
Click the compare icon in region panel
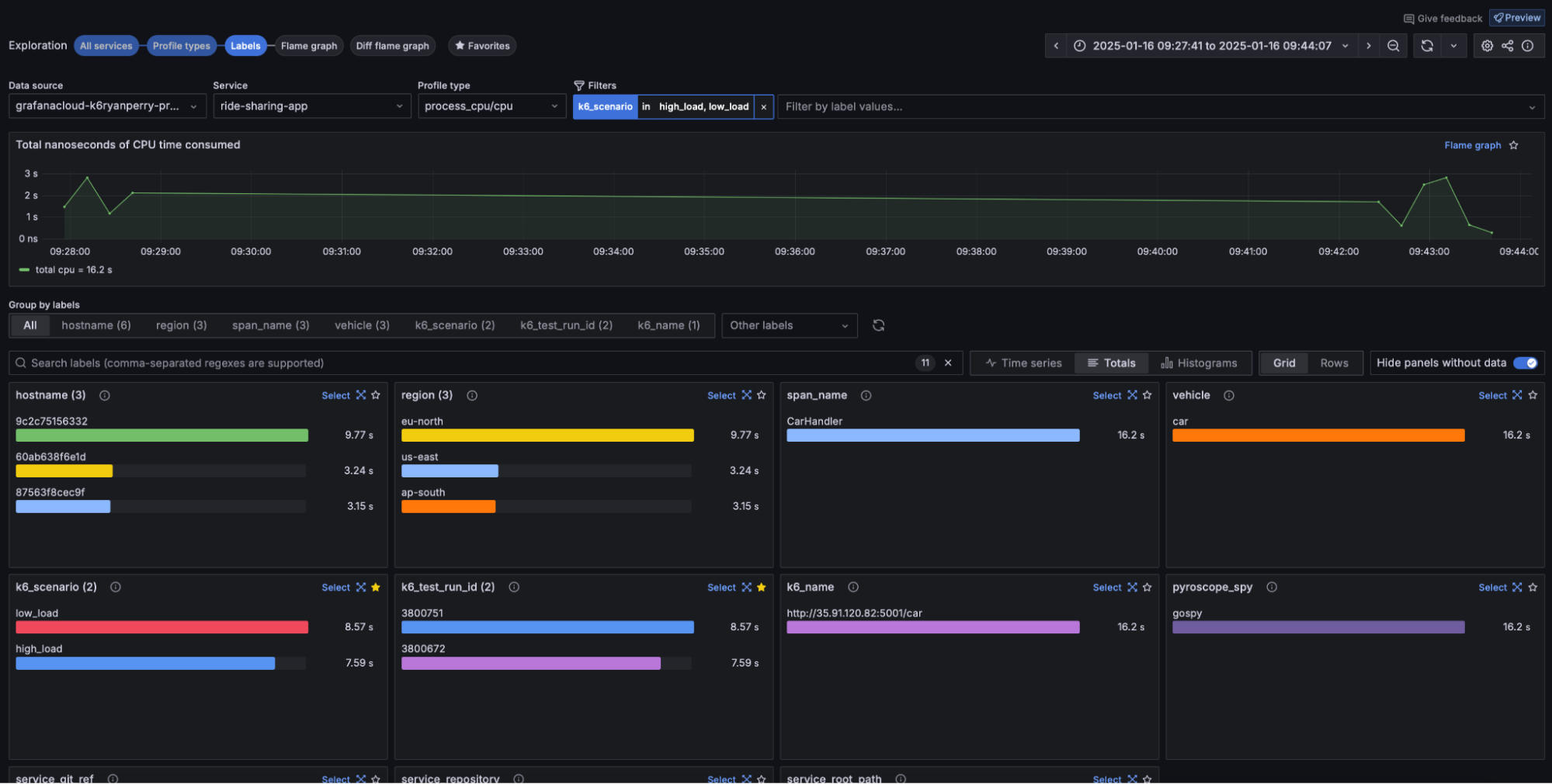(746, 395)
